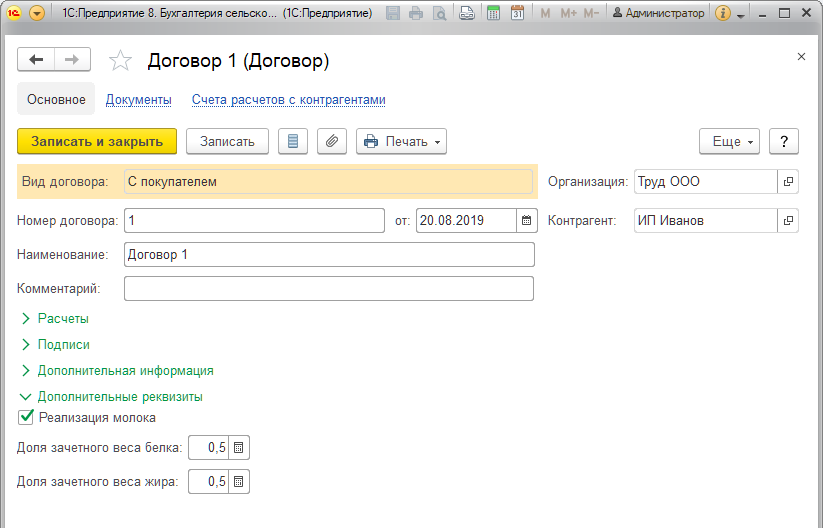Switch to the Основное tab
Viewport: 823px width, 528px height.
(56, 99)
